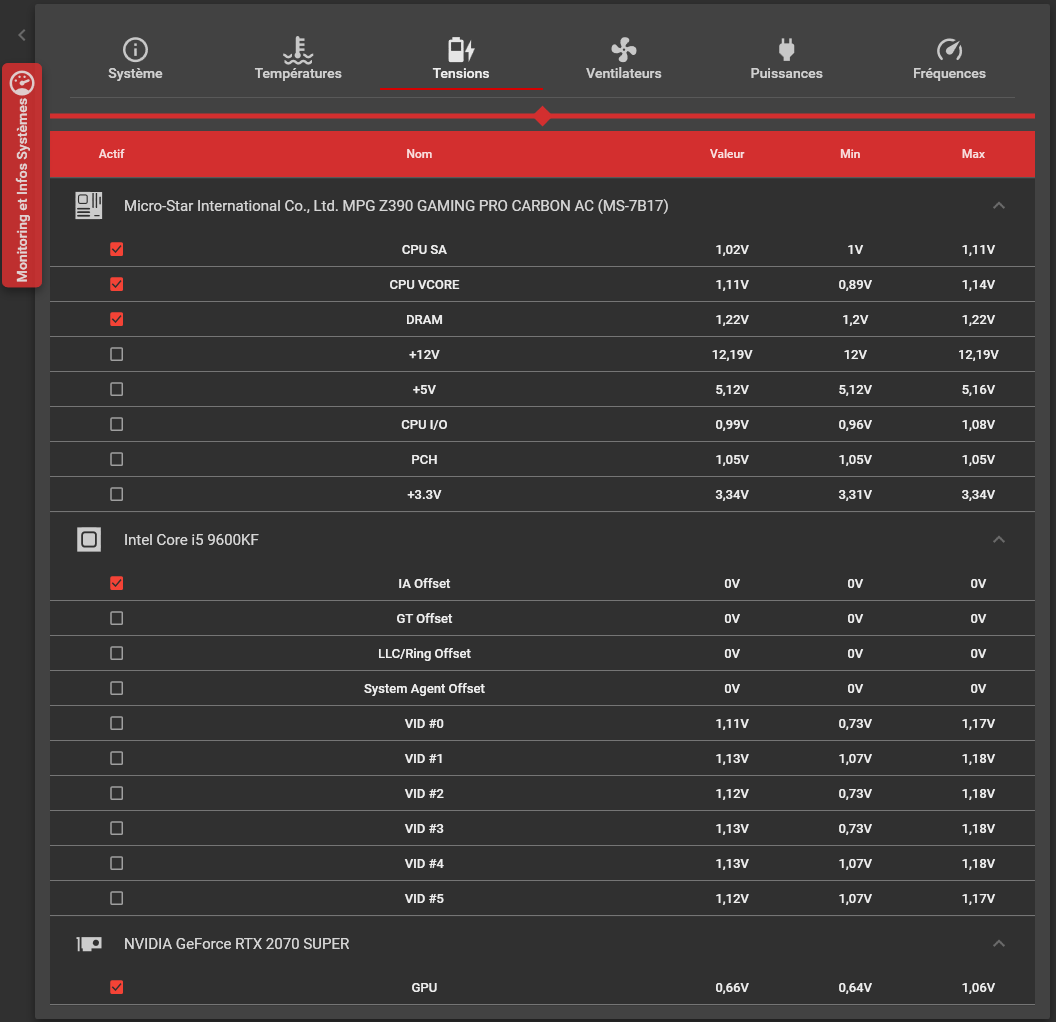Open the Températures thermometer icon
Viewport: 1056px width, 1022px height.
coord(298,50)
